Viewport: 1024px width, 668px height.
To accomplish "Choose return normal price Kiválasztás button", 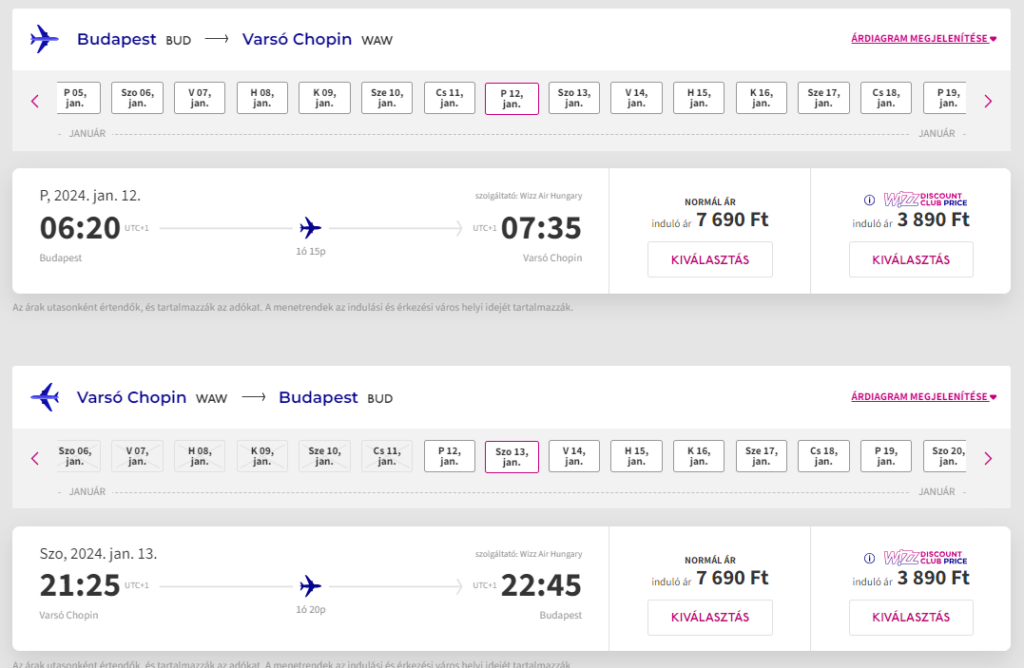I will [710, 617].
